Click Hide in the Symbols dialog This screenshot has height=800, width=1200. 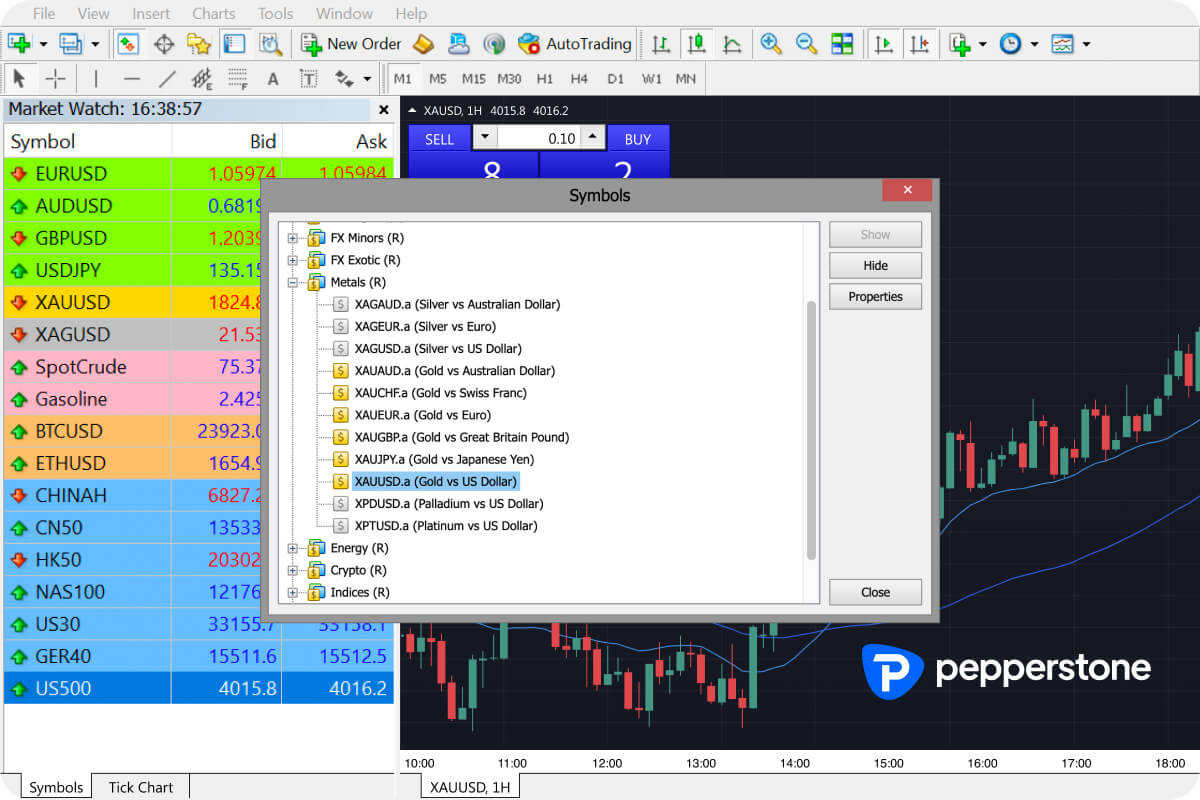(875, 265)
